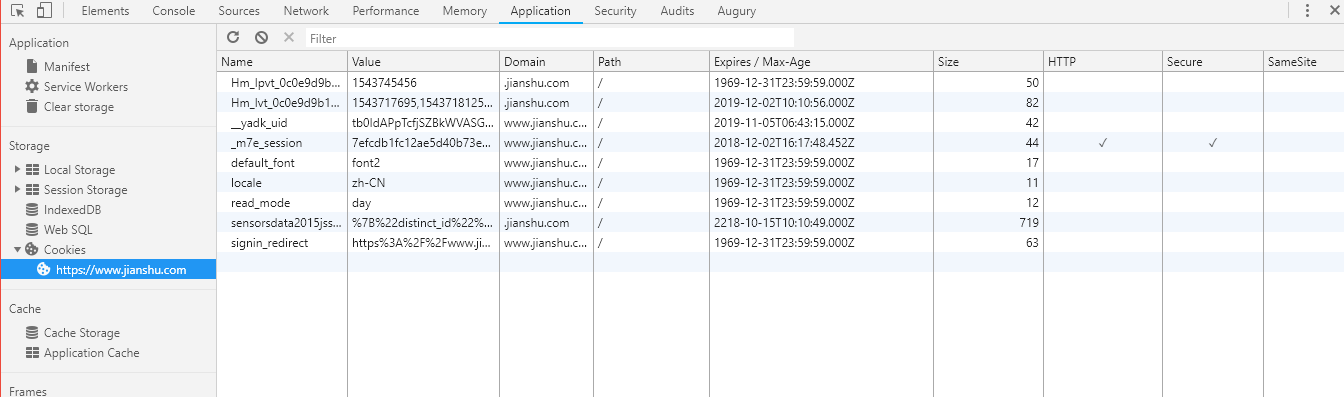Image resolution: width=1344 pixels, height=397 pixels.
Task: Click the font2 value cell
Action: point(423,163)
